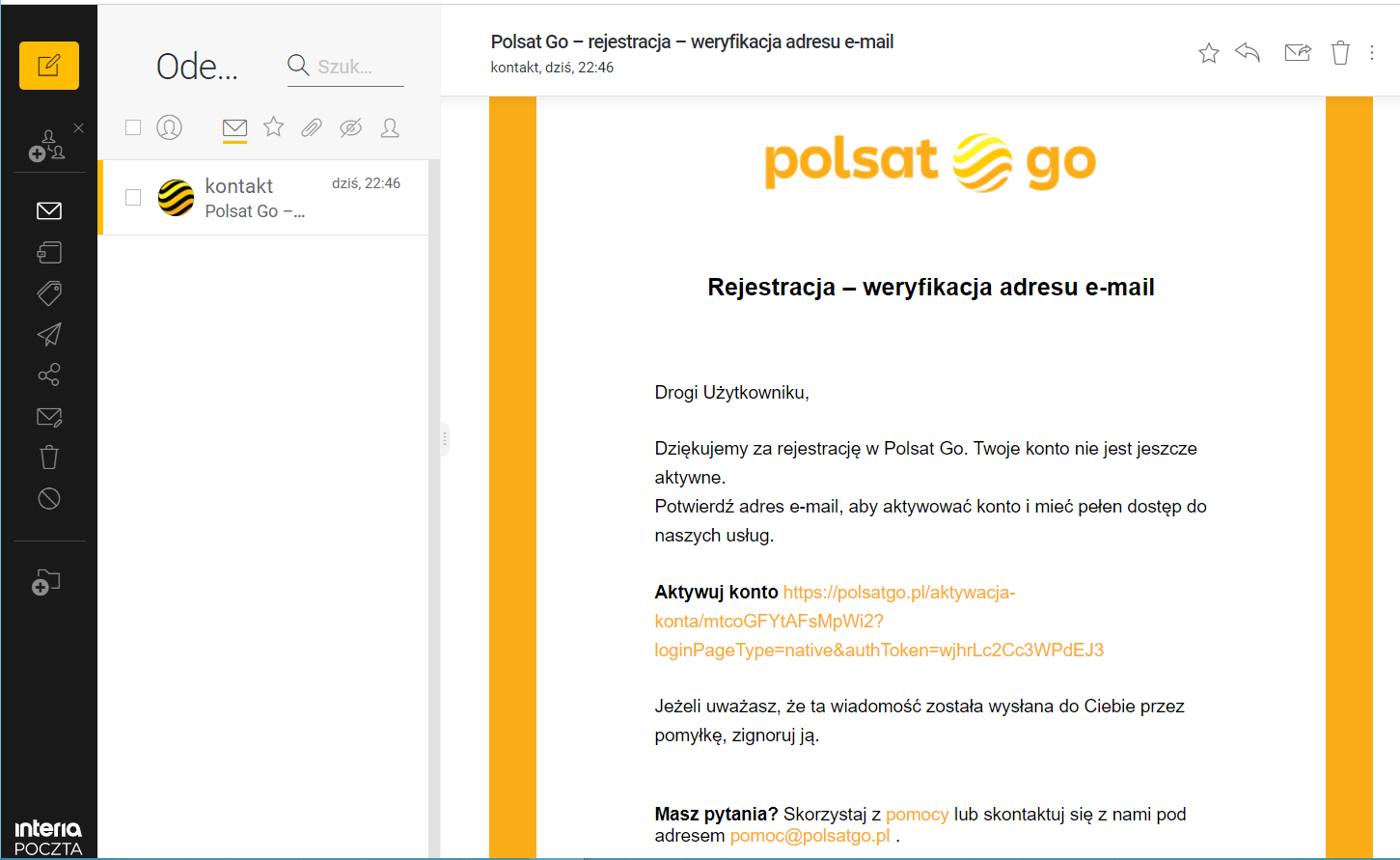Click the magnifier search icon
The width and height of the screenshot is (1400, 860).
298,65
